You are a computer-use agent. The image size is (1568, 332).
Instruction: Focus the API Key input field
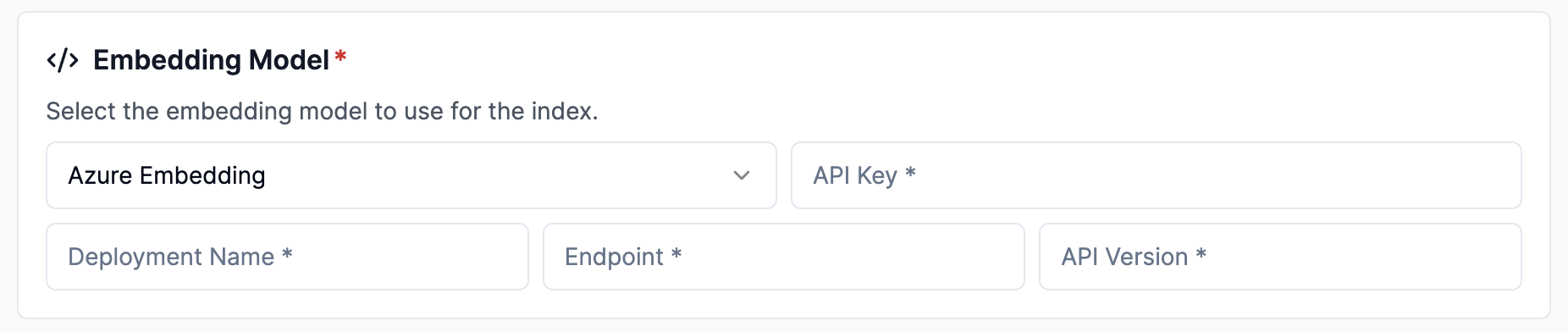[x=1157, y=175]
